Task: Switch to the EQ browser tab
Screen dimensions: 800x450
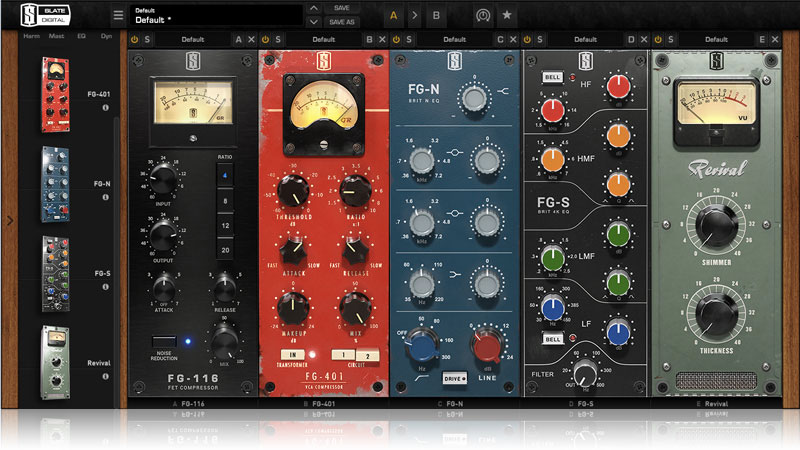Action: tap(83, 39)
